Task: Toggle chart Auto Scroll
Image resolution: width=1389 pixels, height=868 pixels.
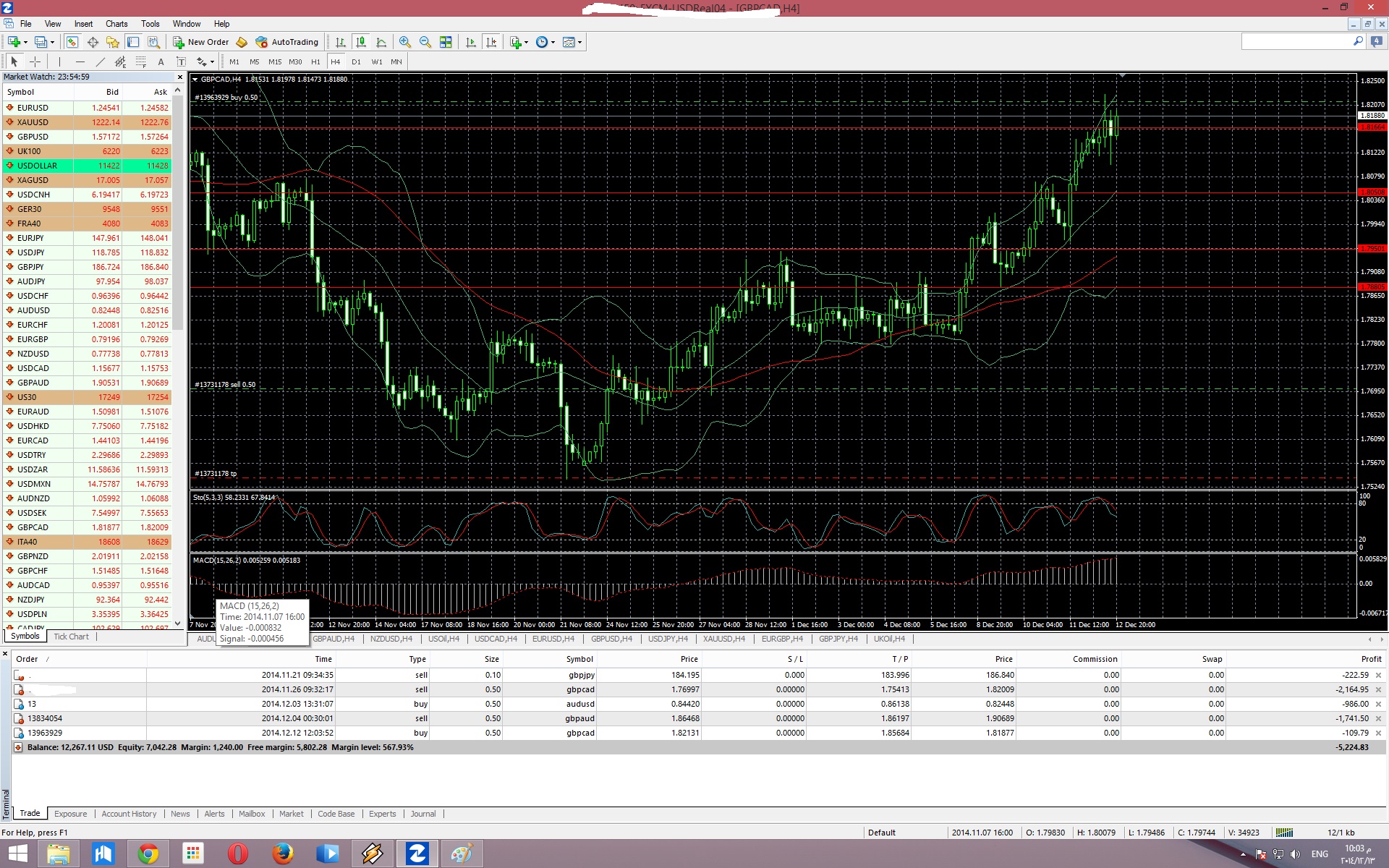Action: click(x=471, y=42)
